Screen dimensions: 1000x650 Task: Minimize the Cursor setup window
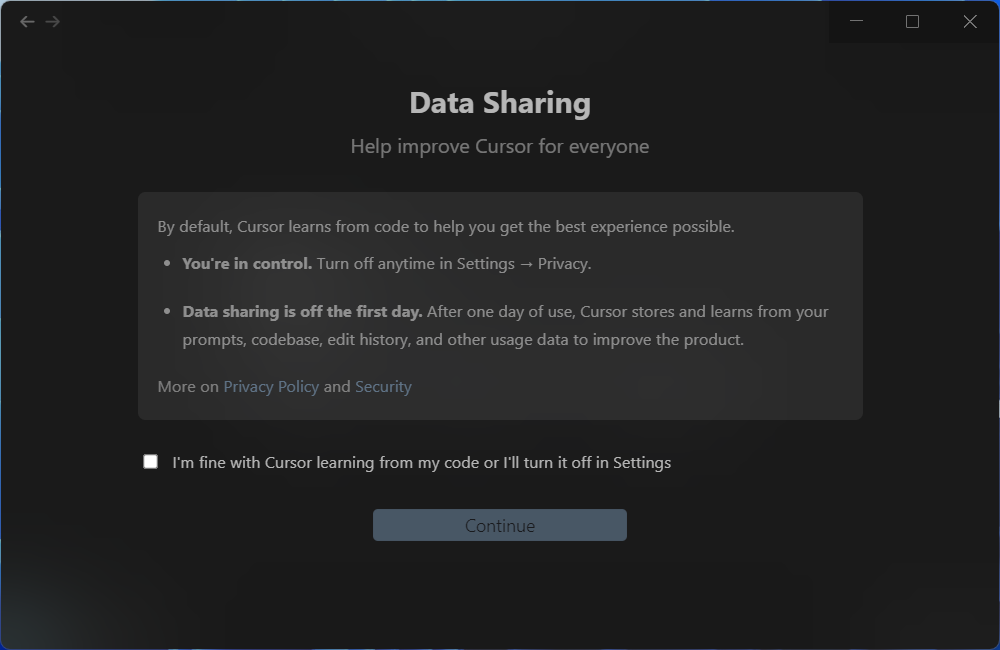[857, 21]
